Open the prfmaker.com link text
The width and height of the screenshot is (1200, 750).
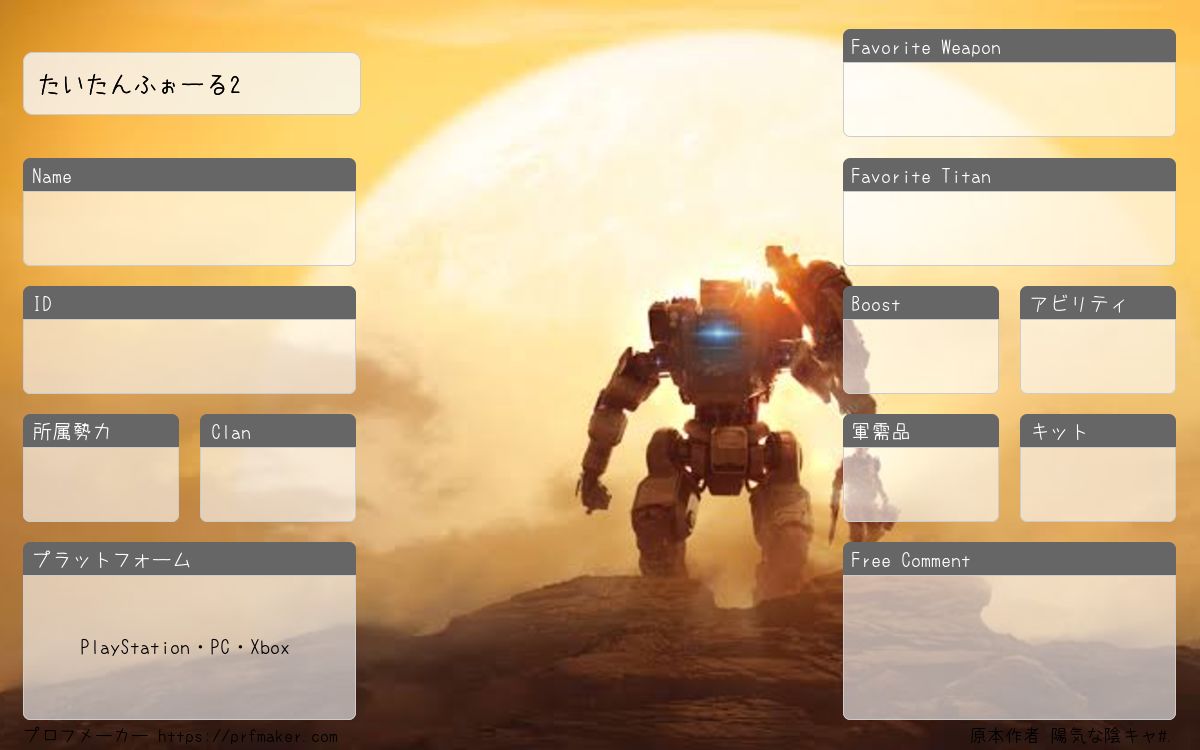click(x=247, y=737)
